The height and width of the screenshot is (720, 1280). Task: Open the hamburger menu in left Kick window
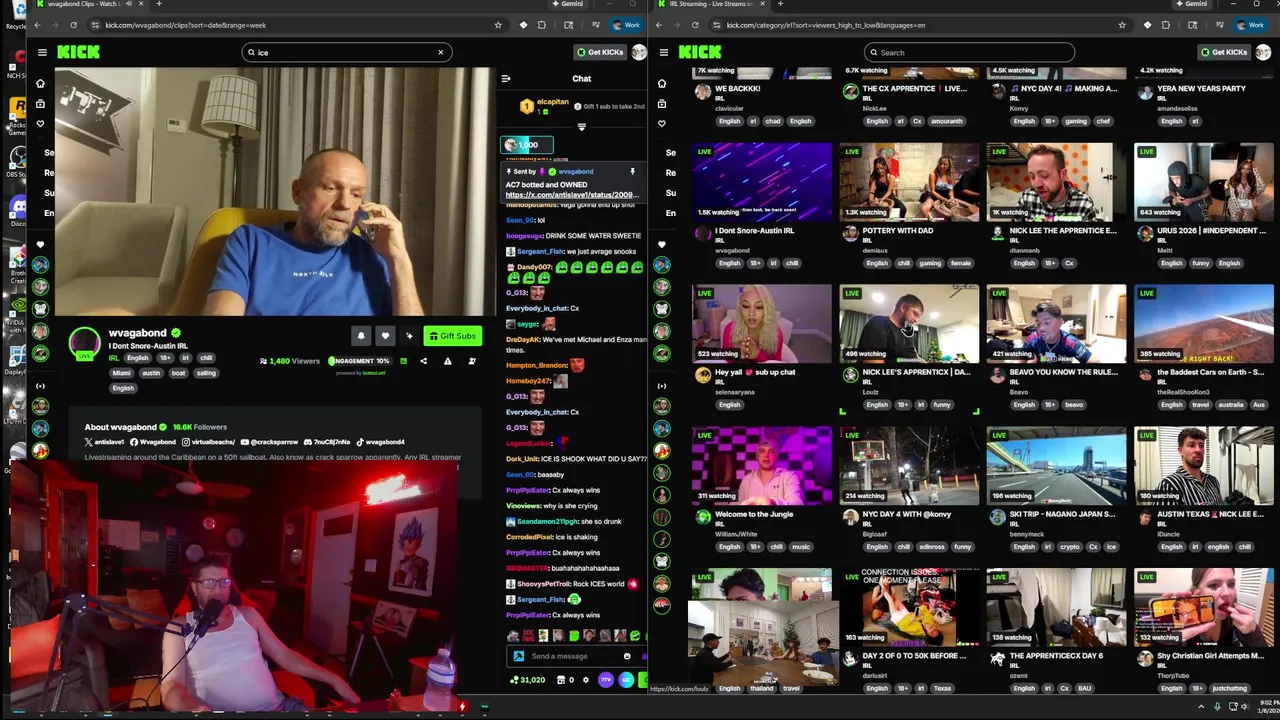pyautogui.click(x=42, y=52)
